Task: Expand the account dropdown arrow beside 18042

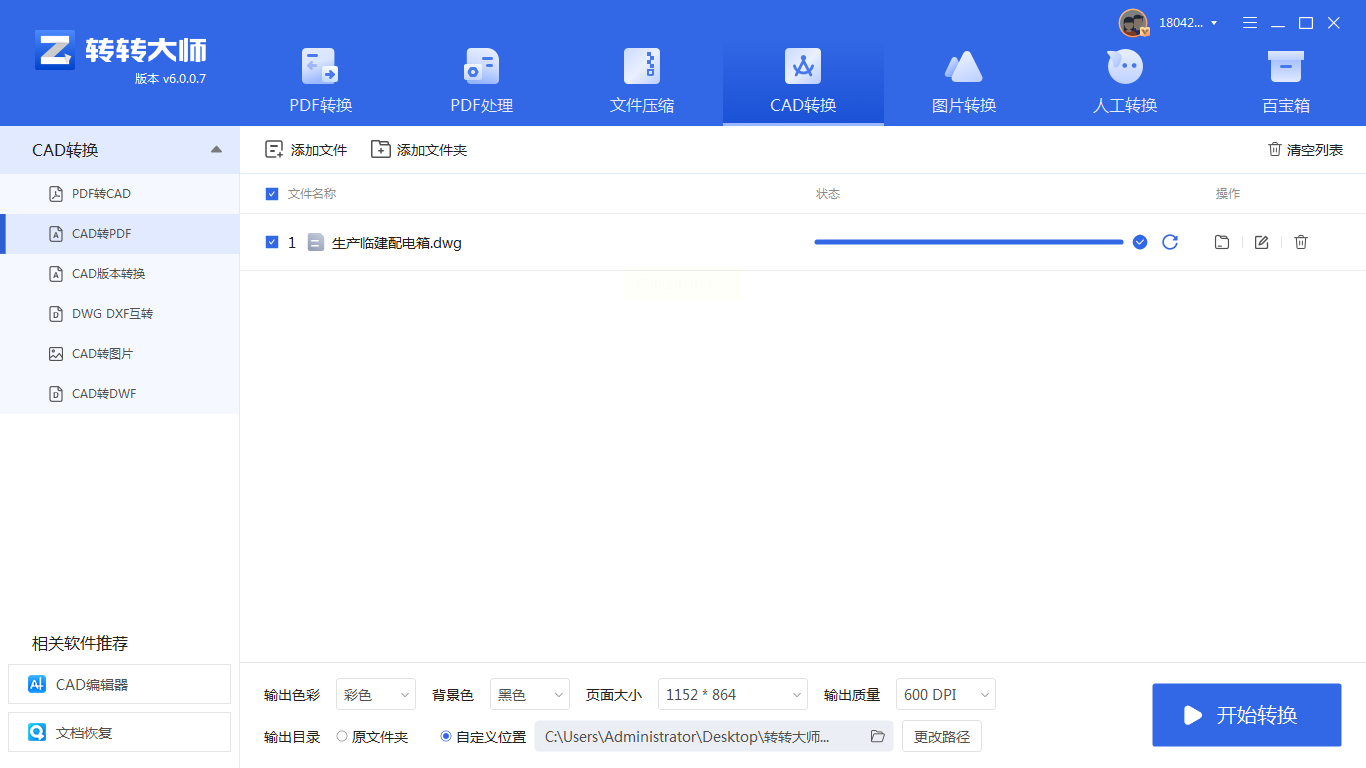Action: [x=1214, y=23]
